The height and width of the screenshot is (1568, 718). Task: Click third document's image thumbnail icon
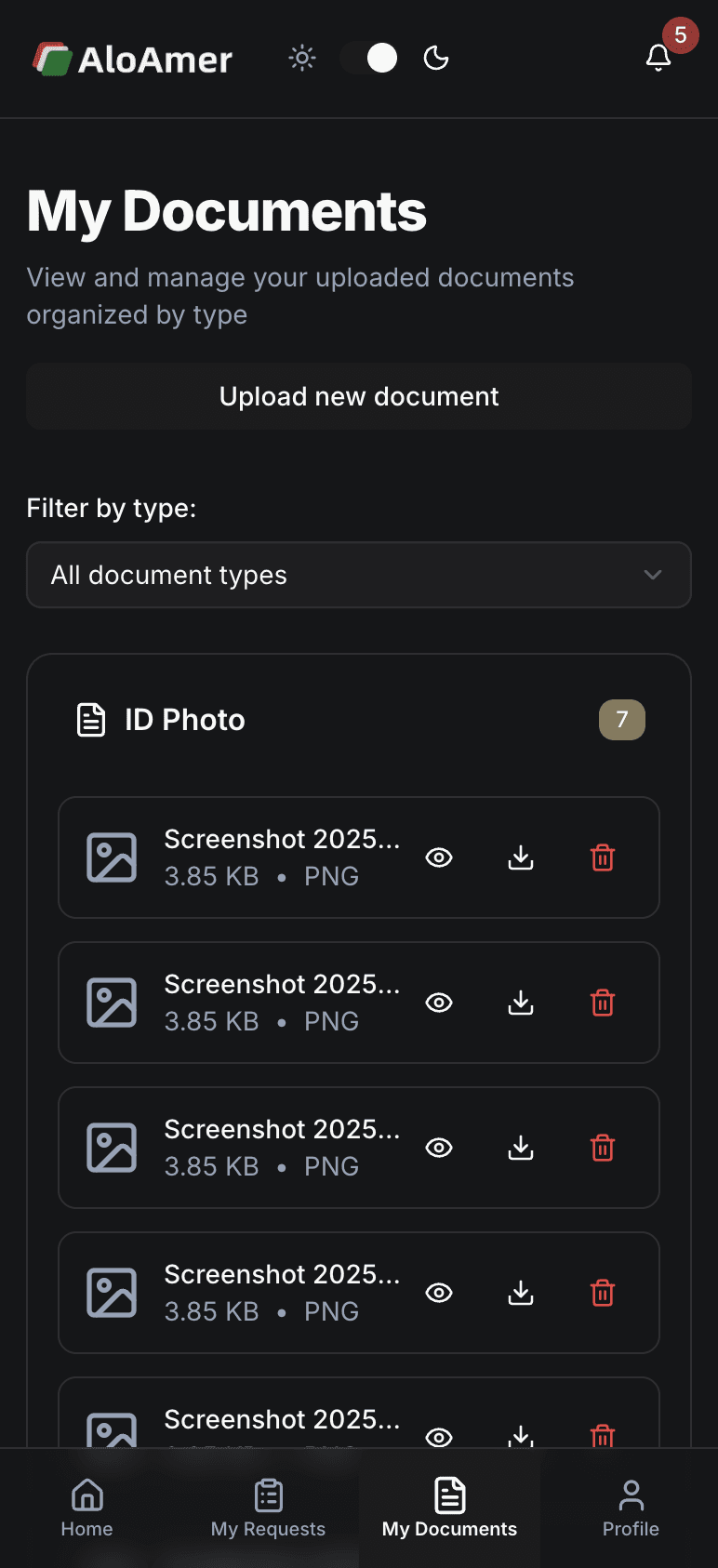(x=112, y=1148)
